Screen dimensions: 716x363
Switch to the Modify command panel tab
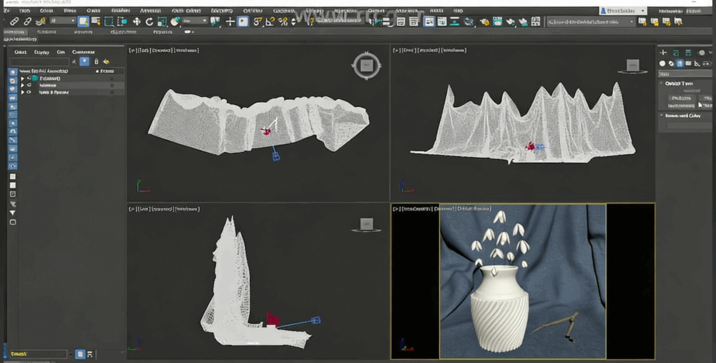pos(676,53)
